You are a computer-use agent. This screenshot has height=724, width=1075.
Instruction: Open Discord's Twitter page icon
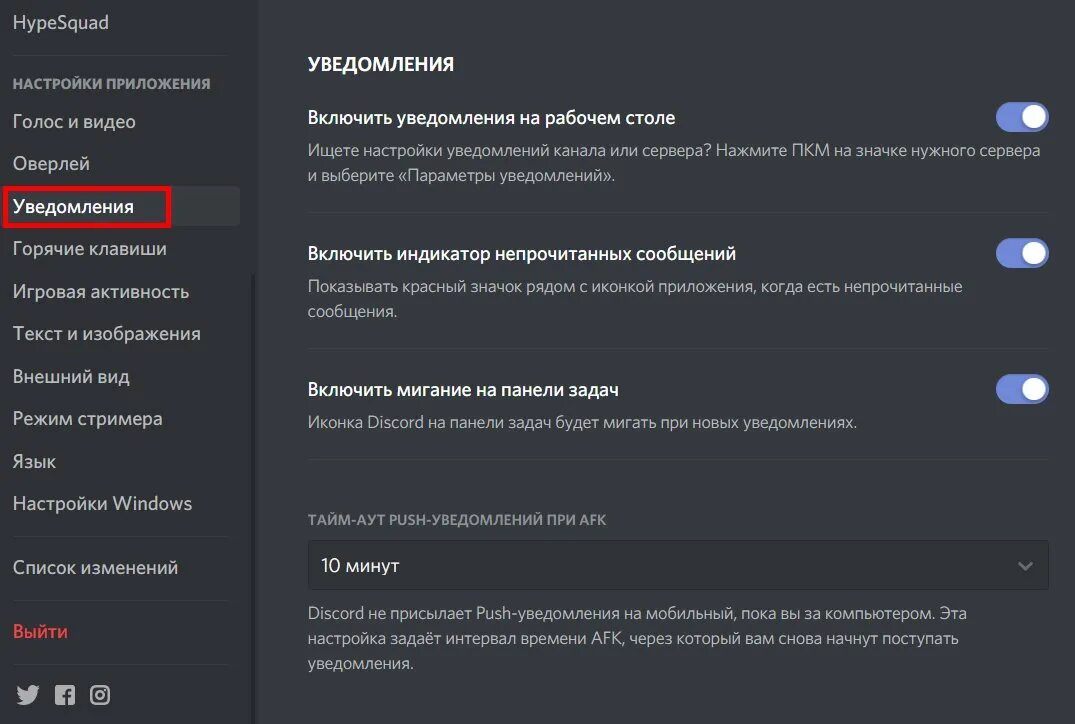pos(27,695)
